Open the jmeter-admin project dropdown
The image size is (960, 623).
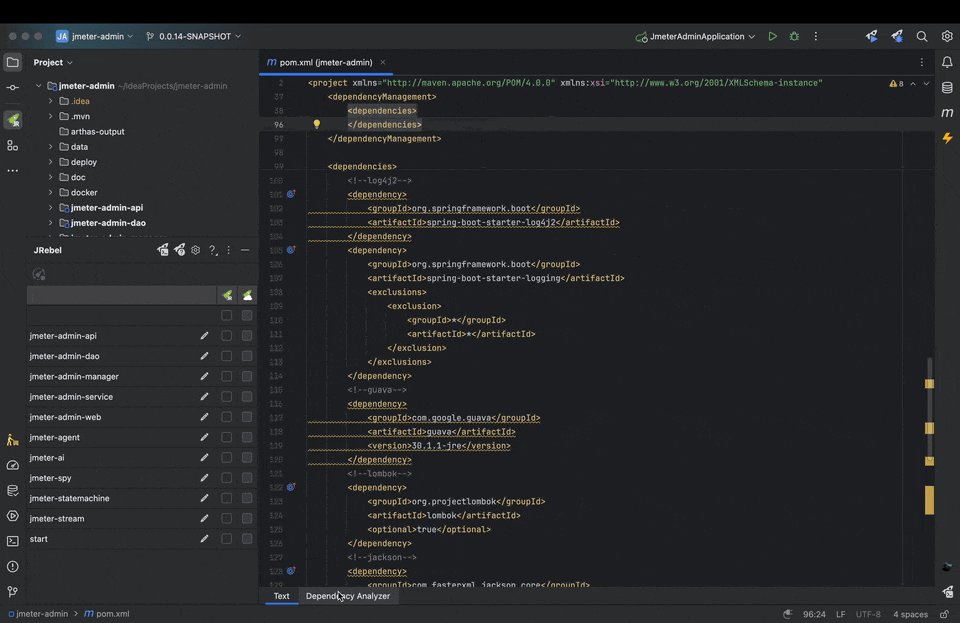(94, 37)
